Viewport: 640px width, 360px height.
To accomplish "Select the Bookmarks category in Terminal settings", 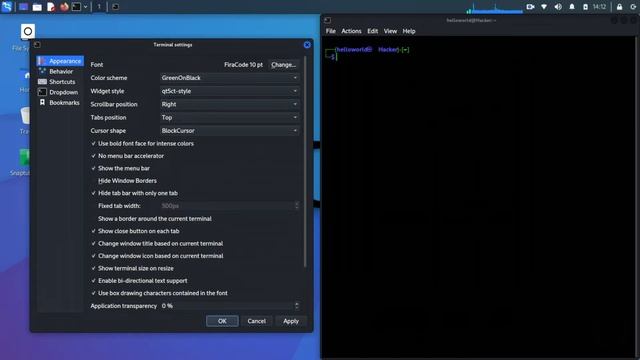I will pyautogui.click(x=60, y=102).
